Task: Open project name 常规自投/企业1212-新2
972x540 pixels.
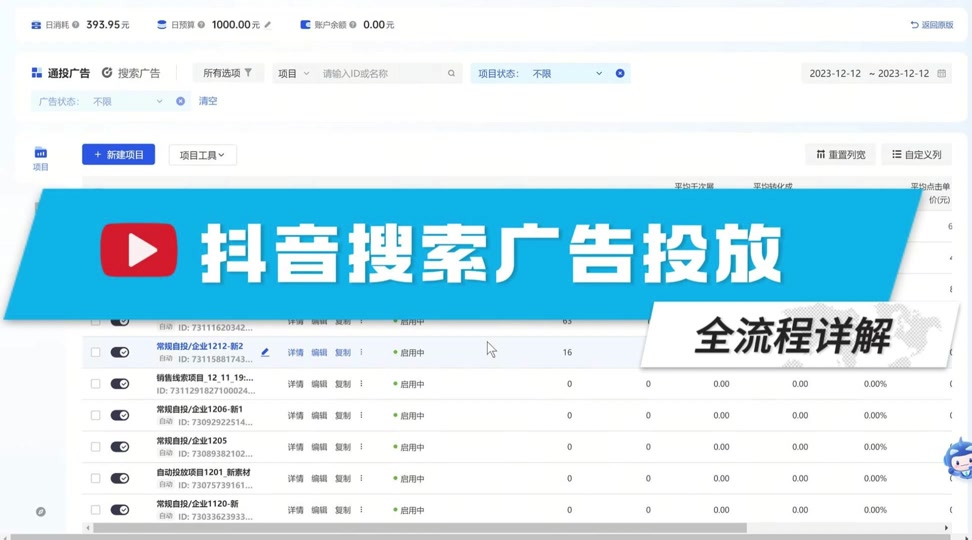Action: pos(200,346)
